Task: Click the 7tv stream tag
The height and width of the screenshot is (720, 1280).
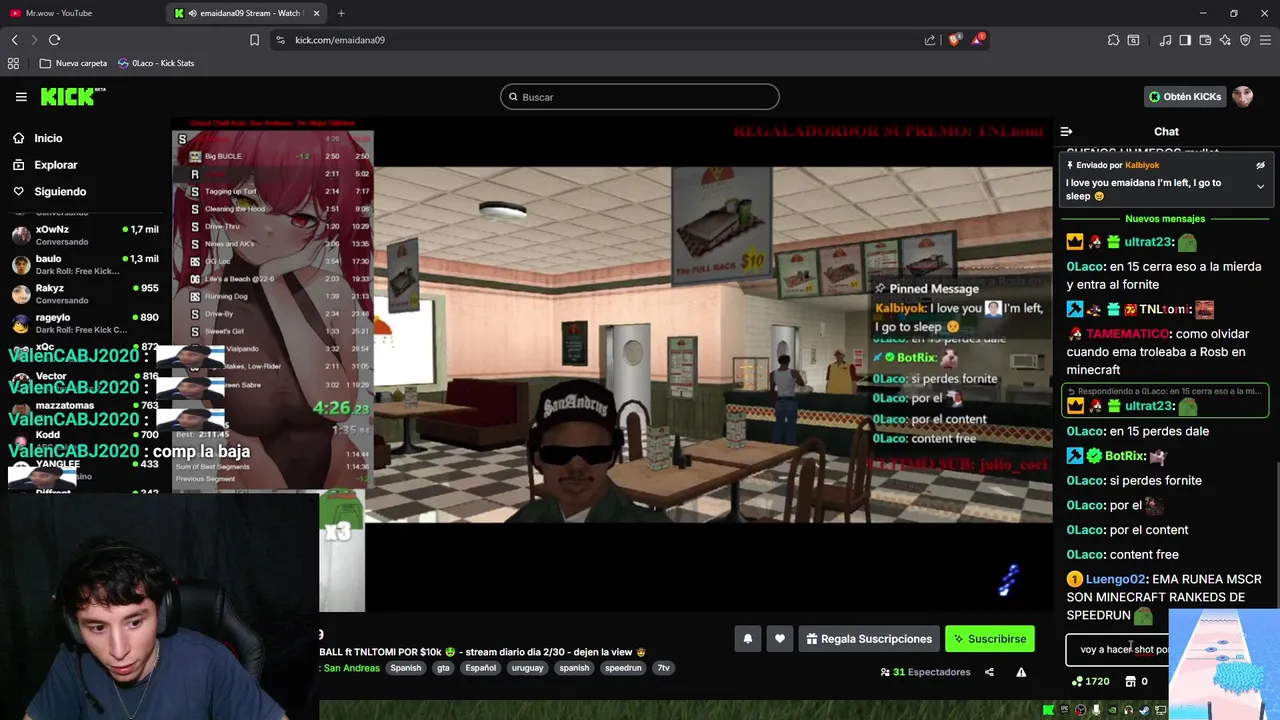Action: (x=663, y=668)
